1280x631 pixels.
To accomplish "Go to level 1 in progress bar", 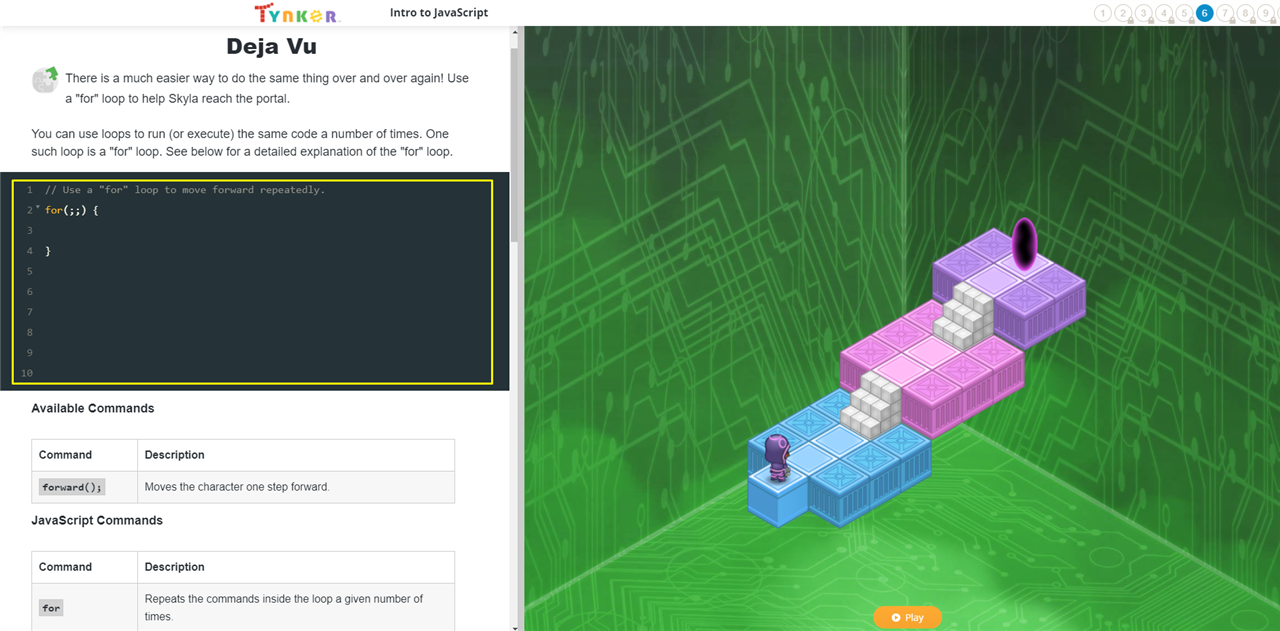I will click(1103, 13).
